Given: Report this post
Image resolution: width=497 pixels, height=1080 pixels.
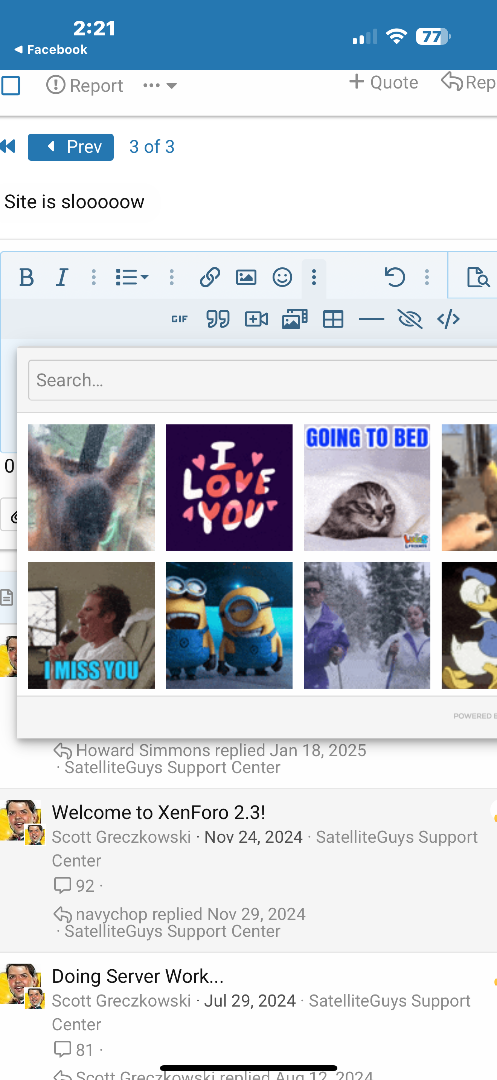Looking at the screenshot, I should (85, 85).
